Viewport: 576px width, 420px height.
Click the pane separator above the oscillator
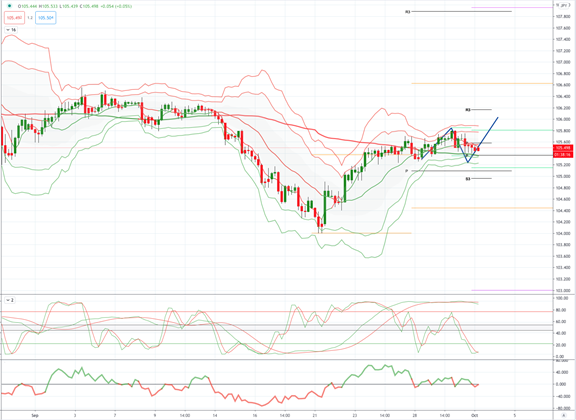pos(276,294)
